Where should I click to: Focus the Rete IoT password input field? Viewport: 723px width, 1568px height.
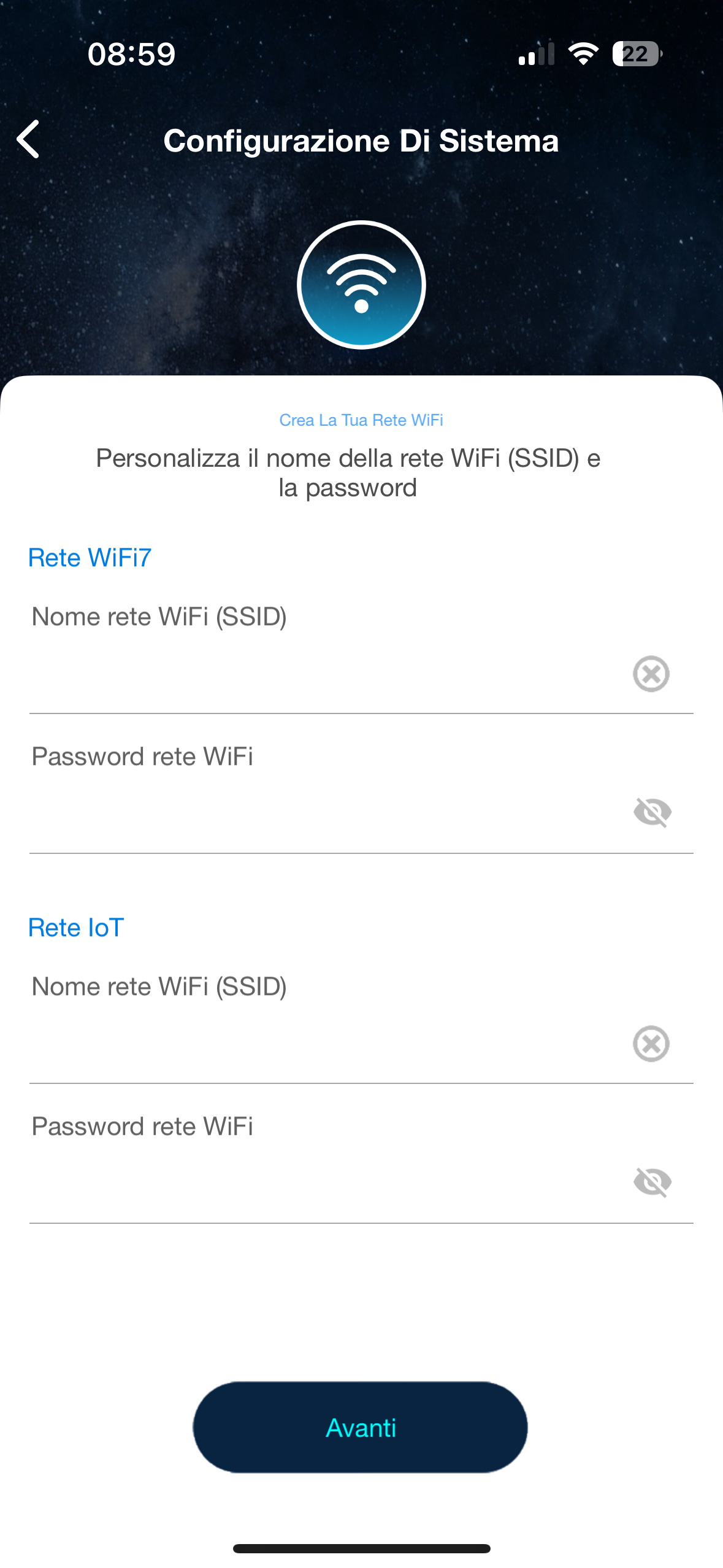click(319, 1183)
